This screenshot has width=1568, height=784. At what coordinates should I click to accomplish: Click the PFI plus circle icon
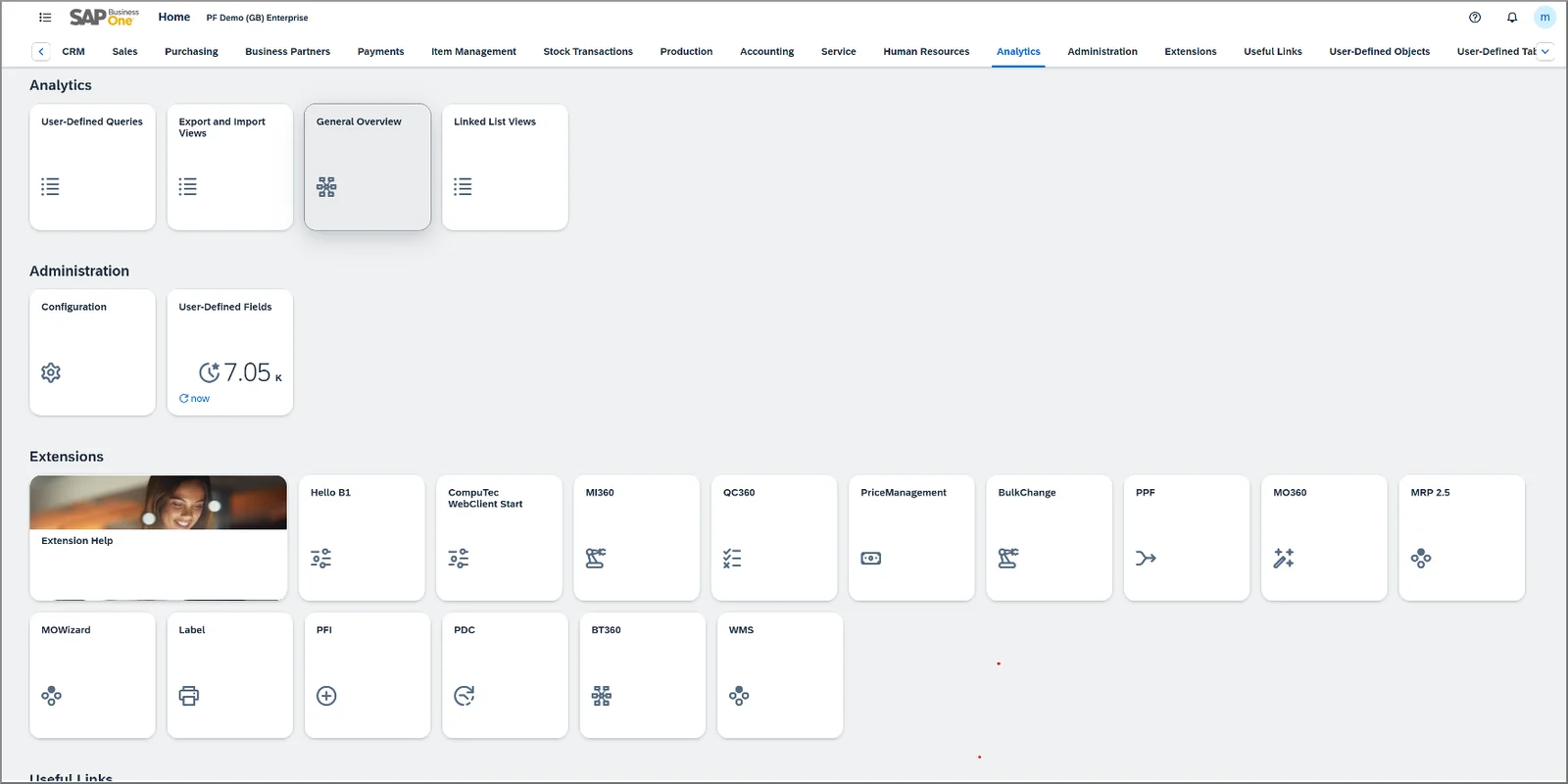tap(326, 696)
